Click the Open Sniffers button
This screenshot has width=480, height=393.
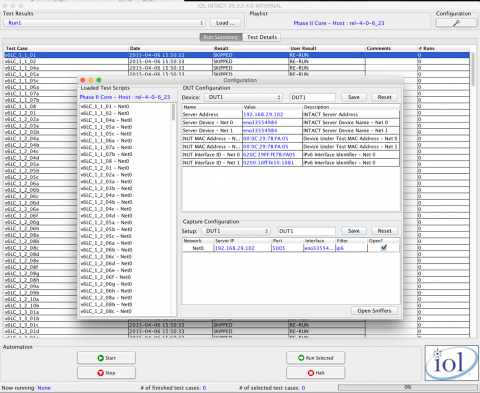tap(374, 311)
